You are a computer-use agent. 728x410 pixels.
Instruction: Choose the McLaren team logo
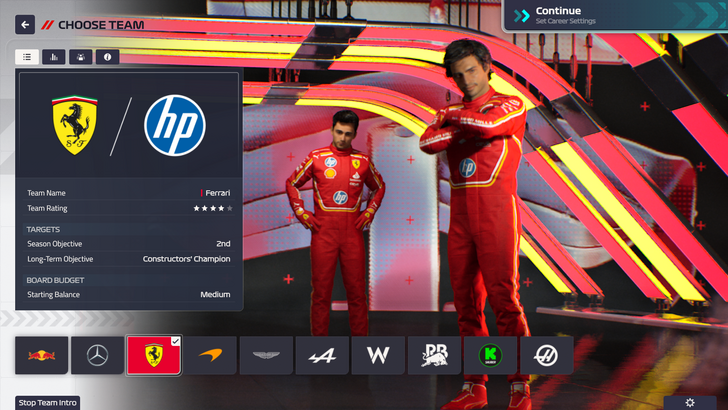tap(210, 355)
